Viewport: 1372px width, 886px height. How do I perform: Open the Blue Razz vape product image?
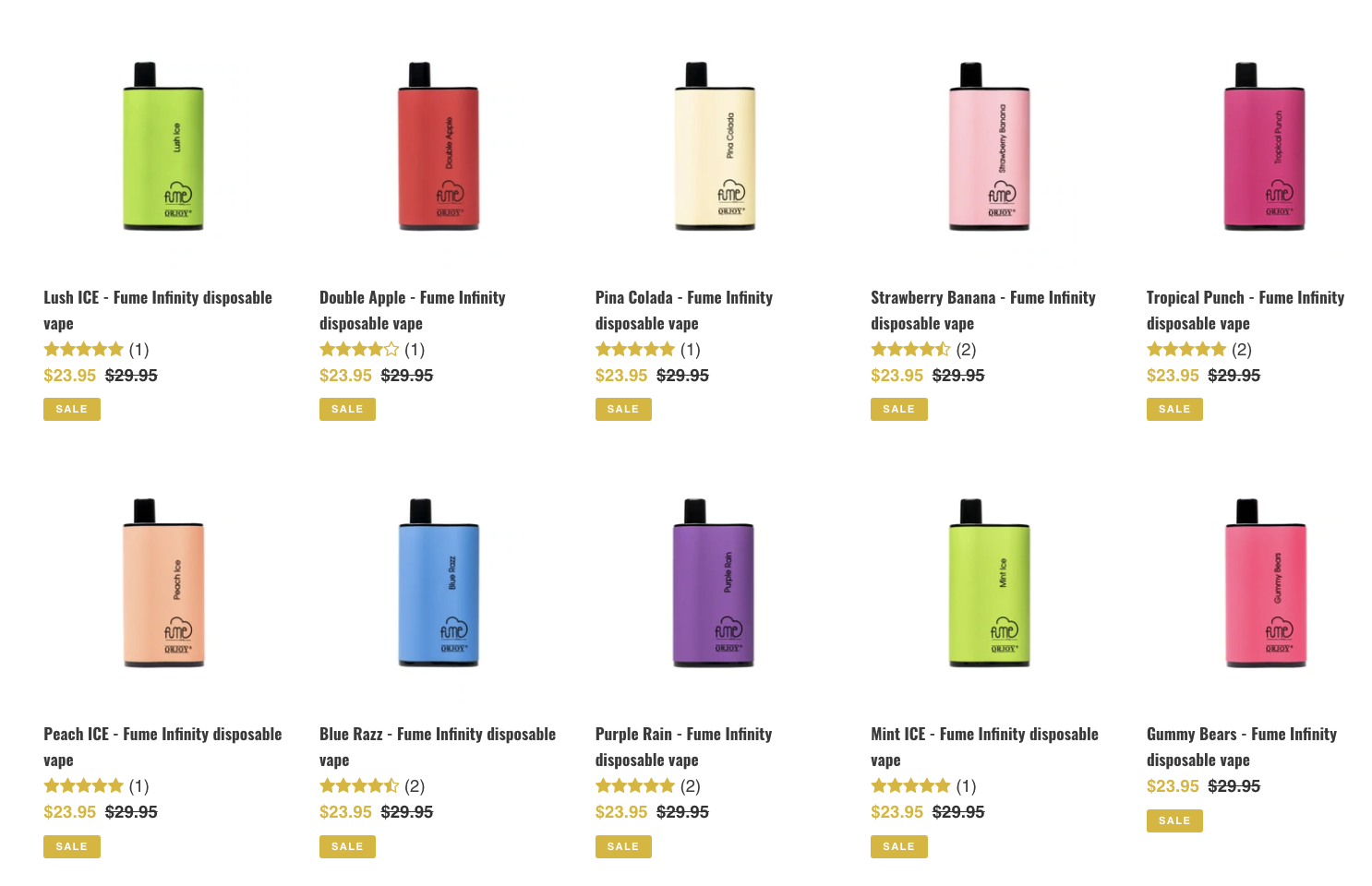tap(439, 582)
